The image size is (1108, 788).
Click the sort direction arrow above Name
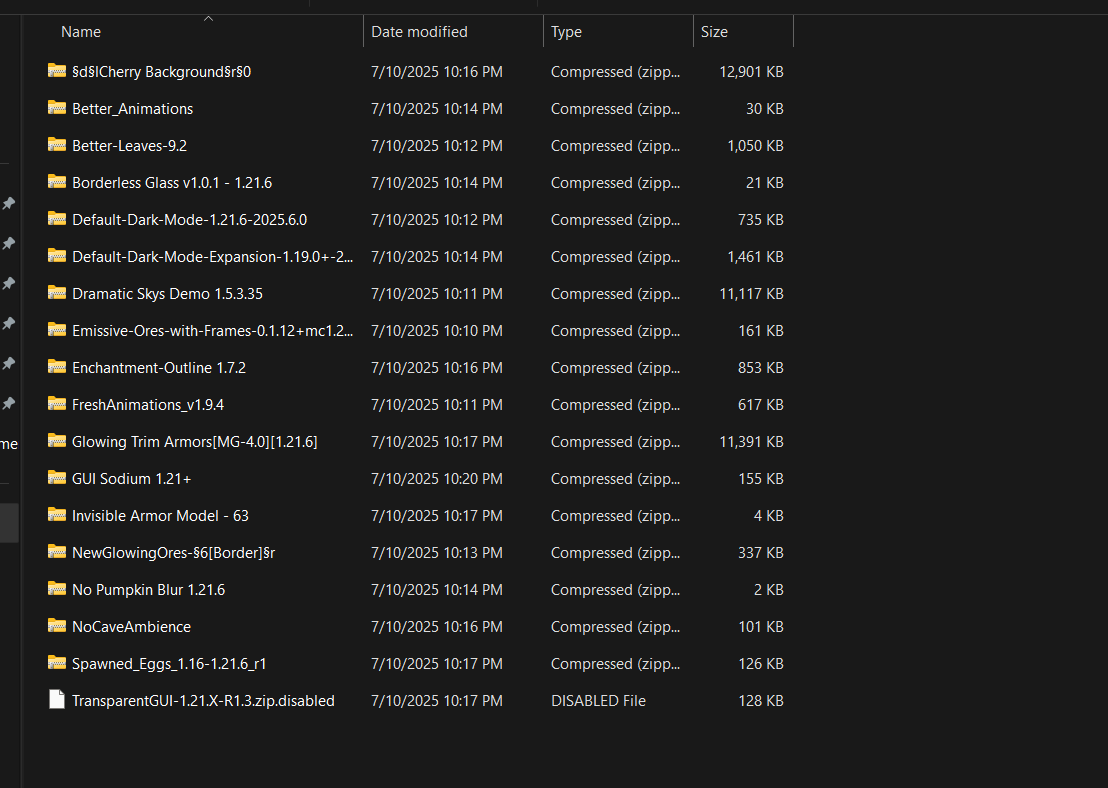click(x=208, y=19)
